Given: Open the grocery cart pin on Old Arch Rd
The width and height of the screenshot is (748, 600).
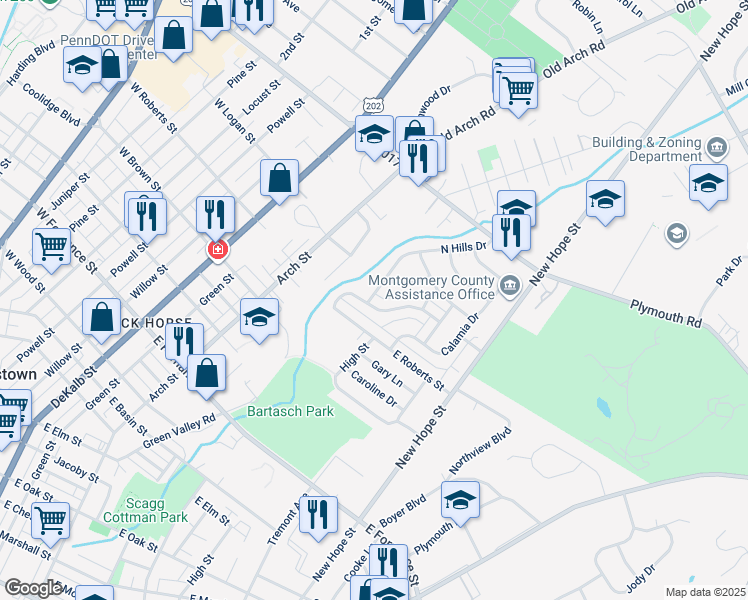Looking at the screenshot, I should tap(519, 92).
